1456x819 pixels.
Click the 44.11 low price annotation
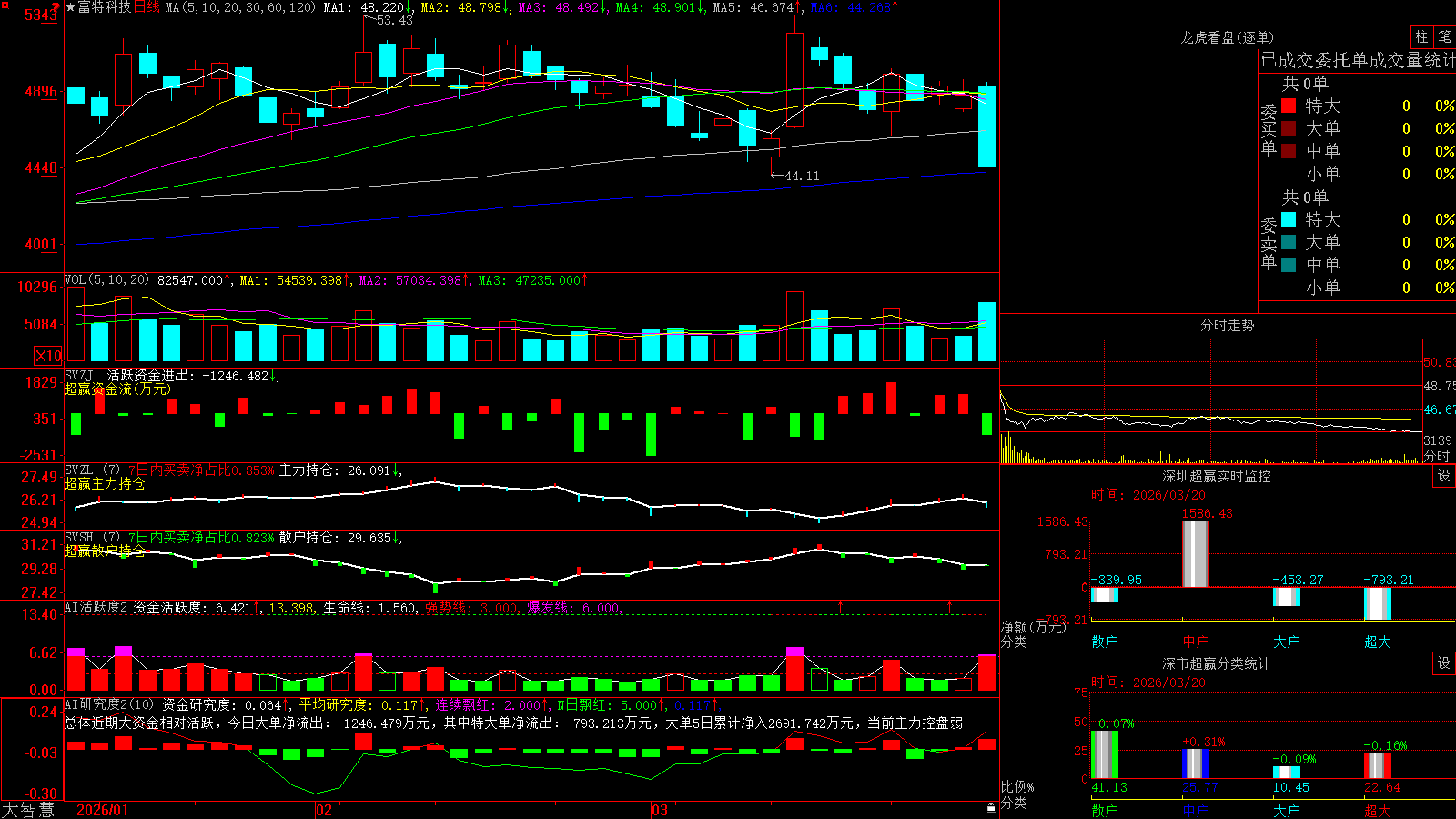click(802, 176)
